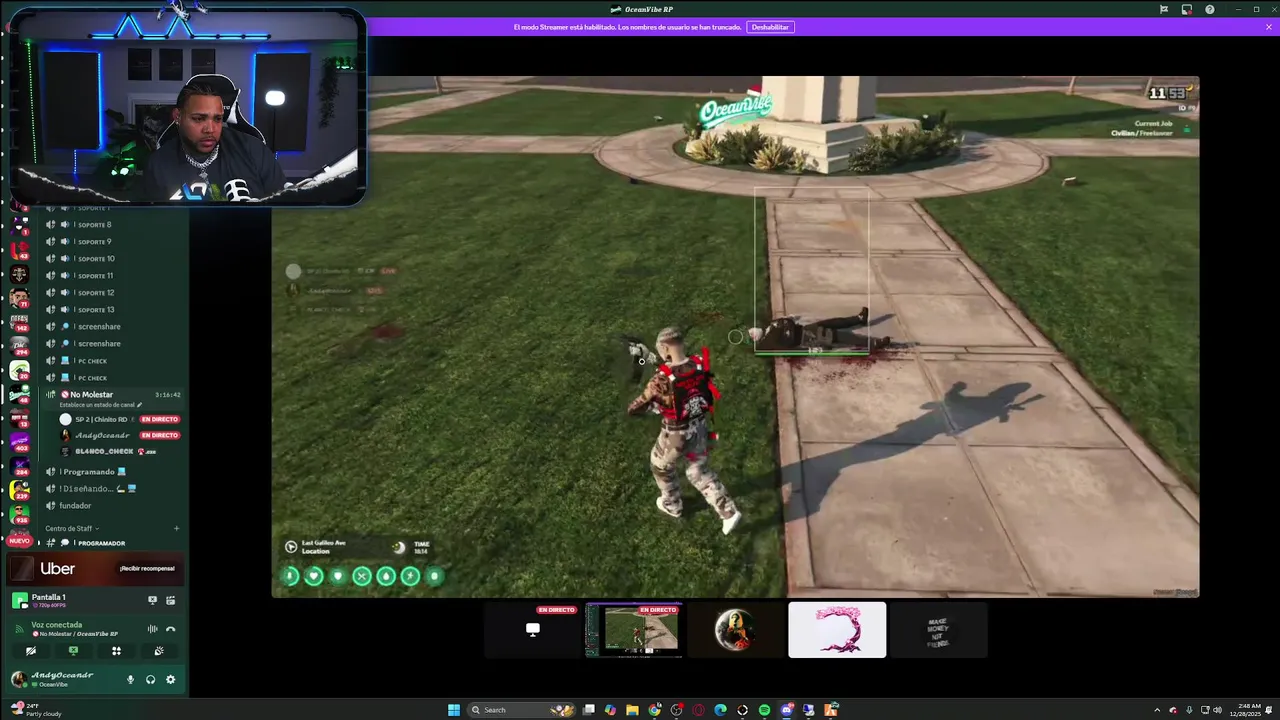This screenshot has width=1280, height=720.
Task: Mute microphone in user panel
Action: (130, 680)
